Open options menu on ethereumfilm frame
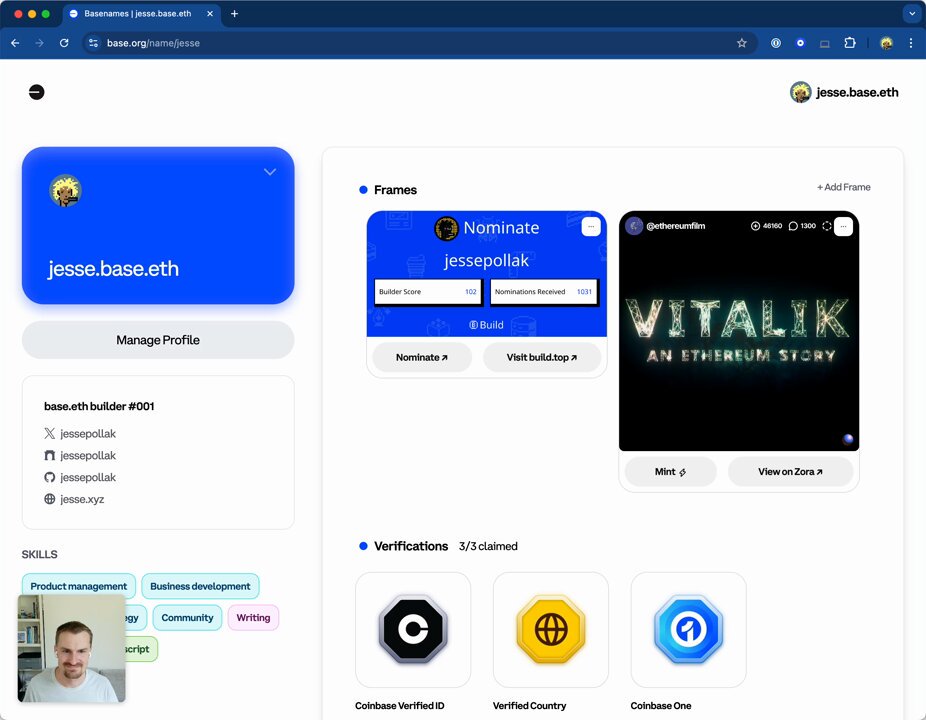 tap(843, 226)
